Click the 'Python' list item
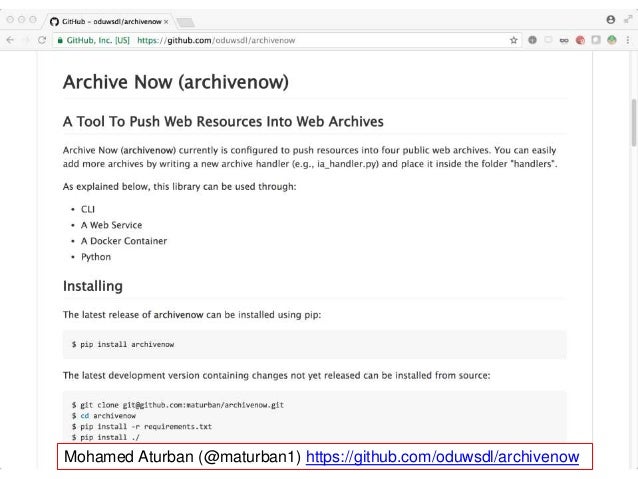Screen dimensions: 638x479 [x=96, y=257]
